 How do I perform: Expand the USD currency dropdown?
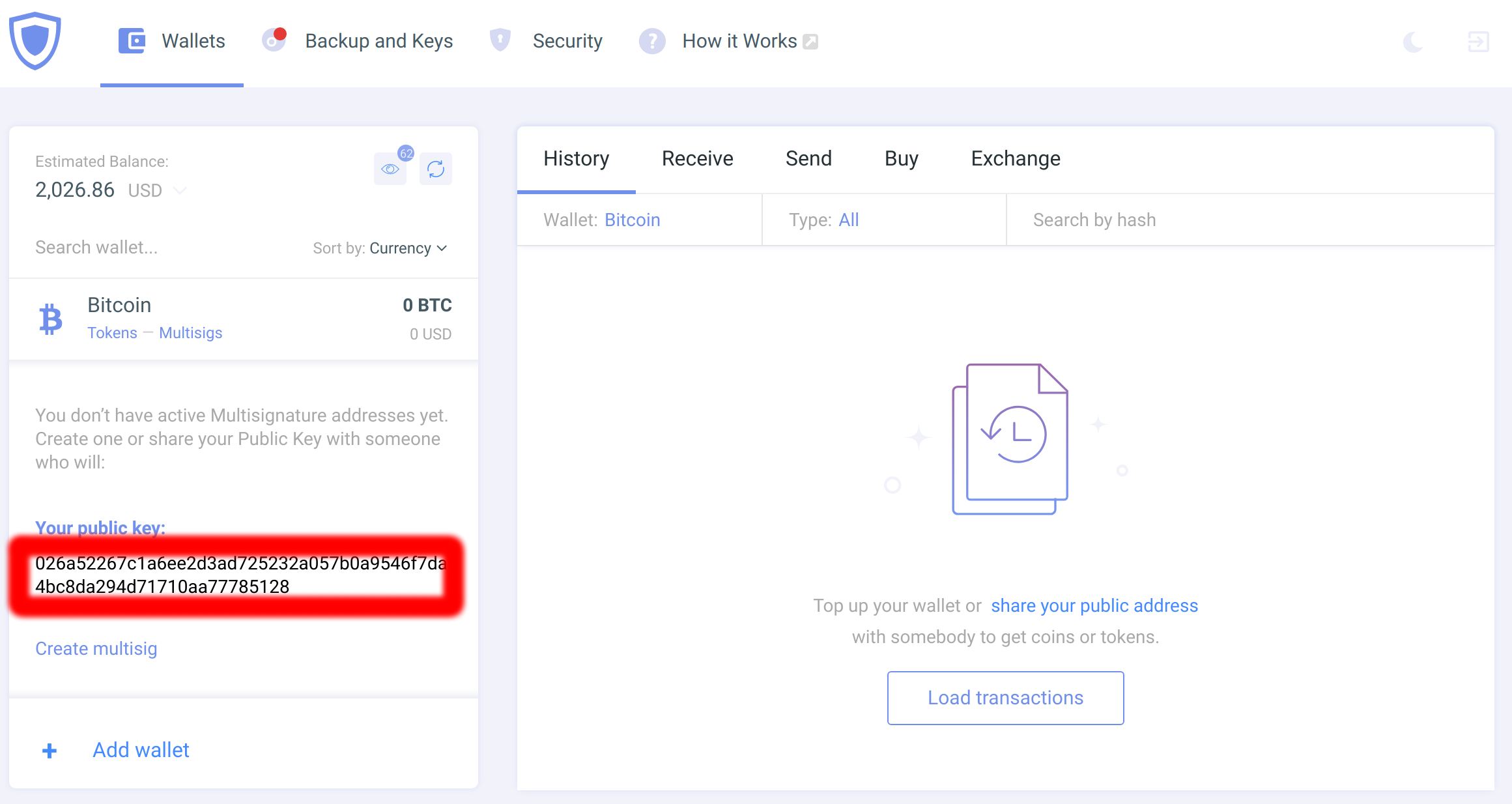[x=158, y=190]
